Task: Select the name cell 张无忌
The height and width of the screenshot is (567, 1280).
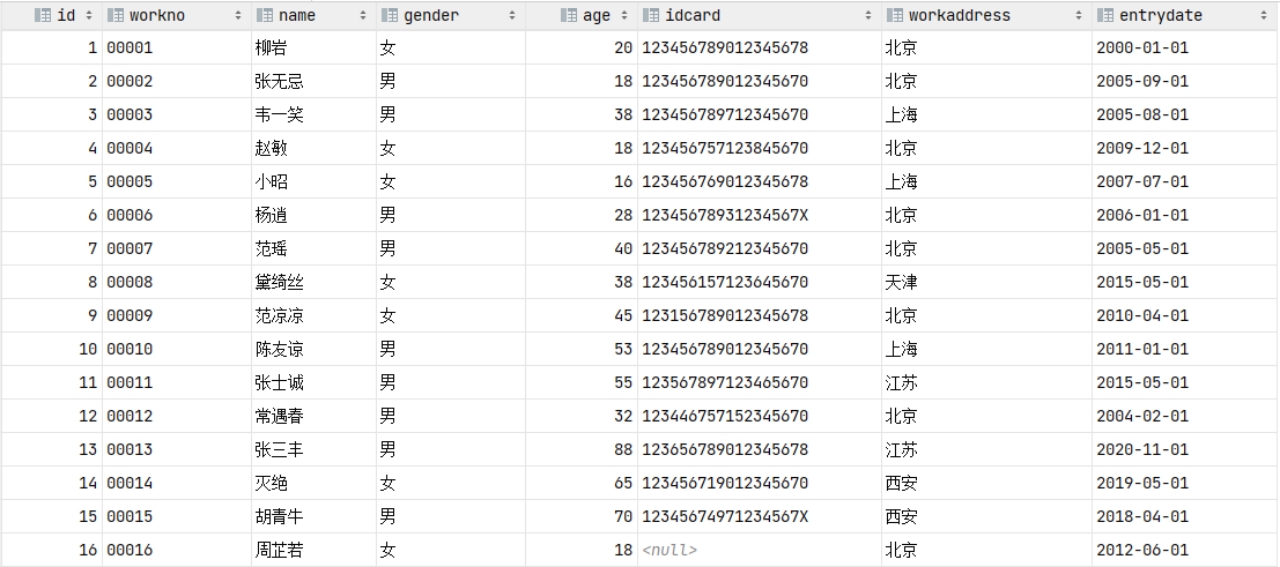Action: tap(272, 81)
